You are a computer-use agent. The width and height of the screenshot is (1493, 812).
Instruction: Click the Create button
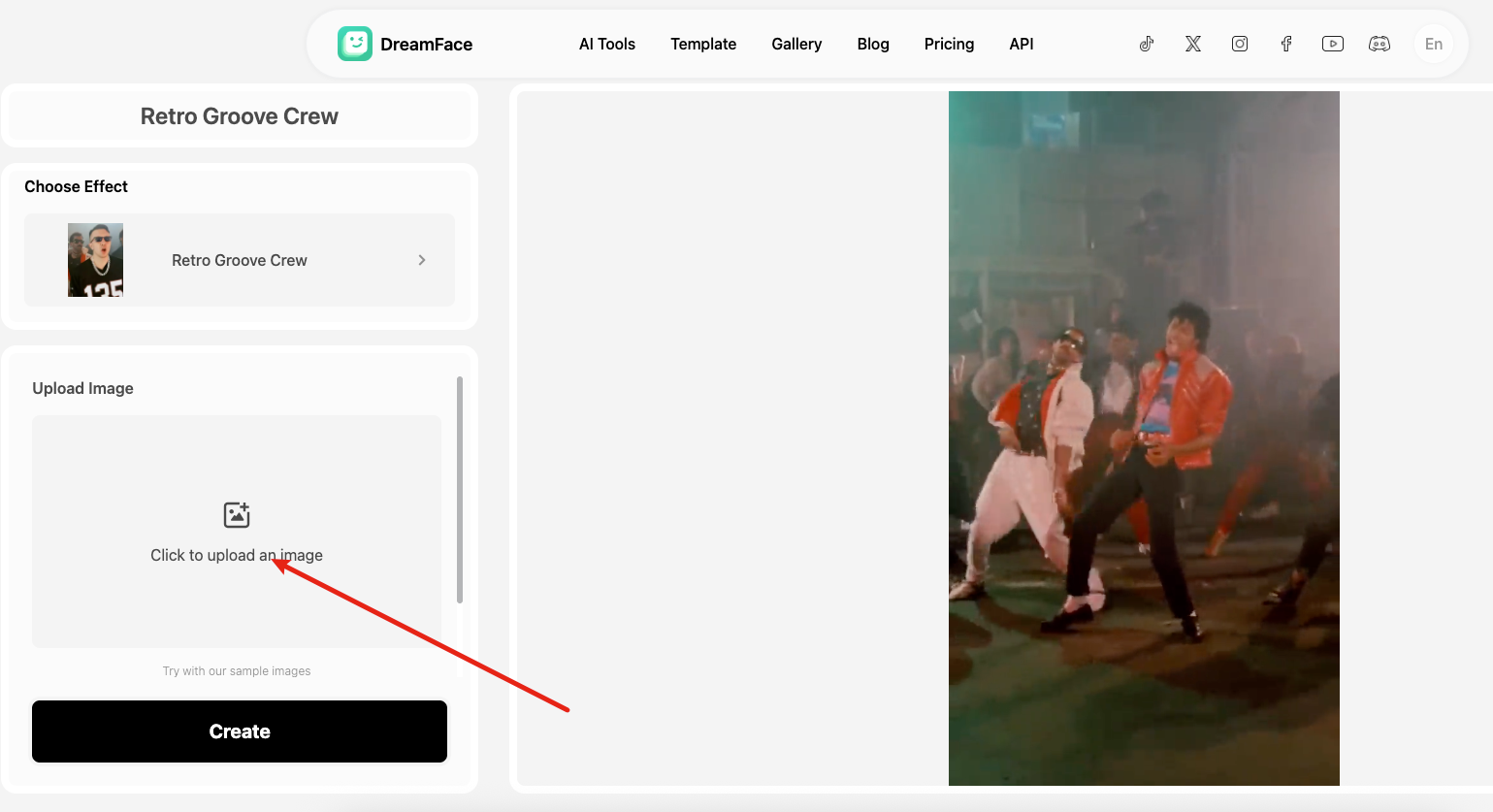click(240, 731)
